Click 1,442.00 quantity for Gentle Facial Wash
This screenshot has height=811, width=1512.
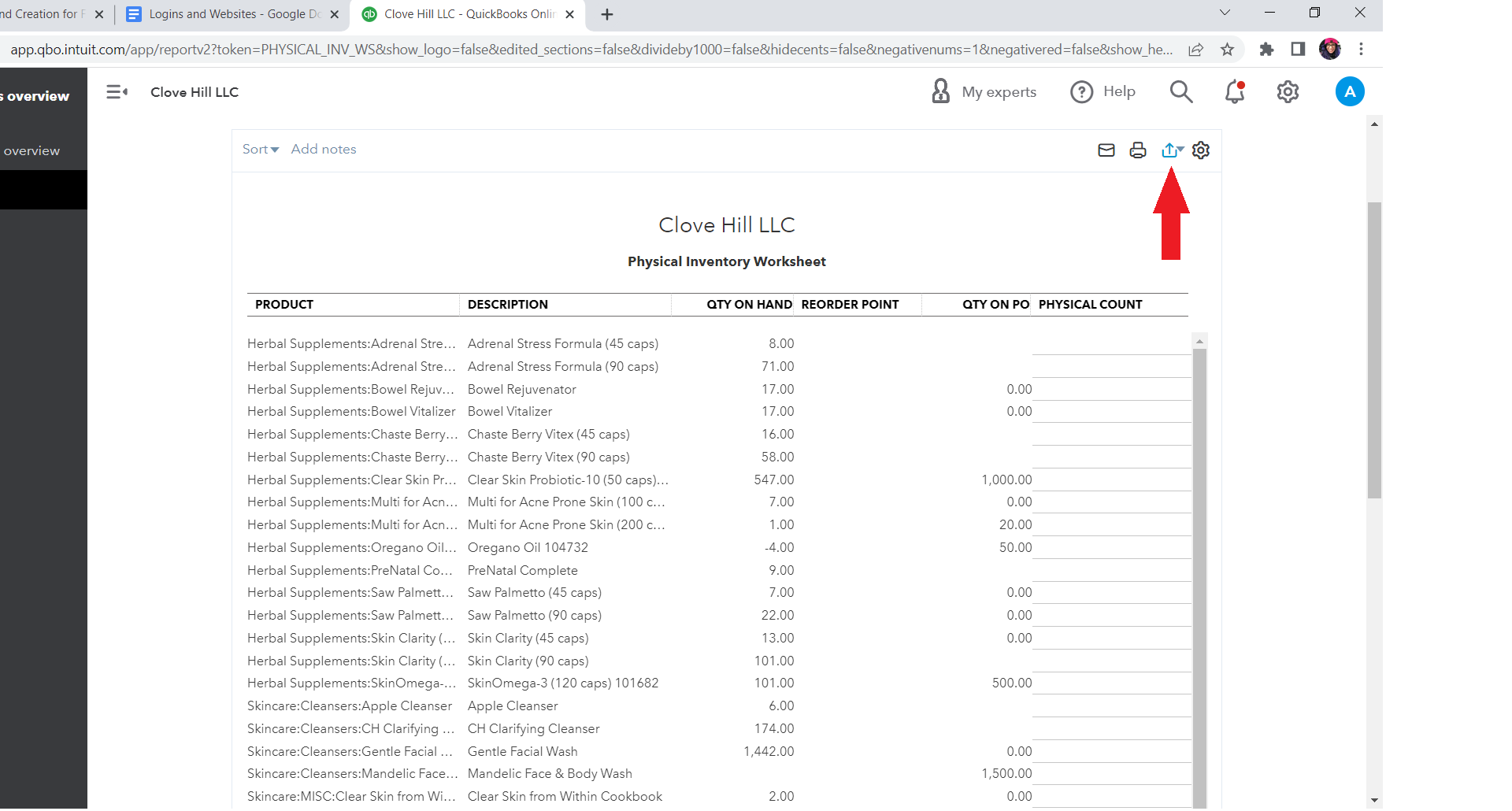coord(769,752)
